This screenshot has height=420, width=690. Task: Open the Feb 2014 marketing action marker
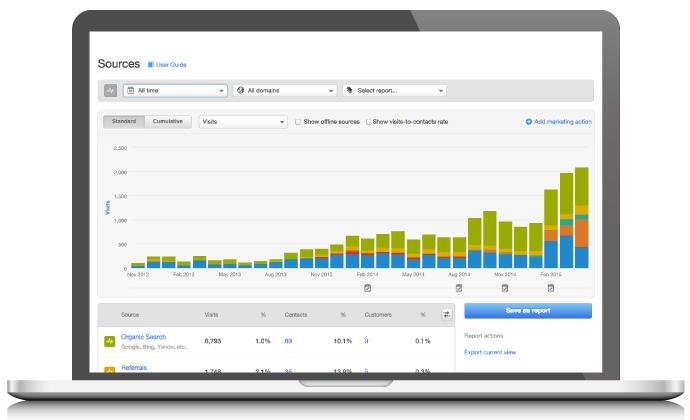tap(367, 288)
